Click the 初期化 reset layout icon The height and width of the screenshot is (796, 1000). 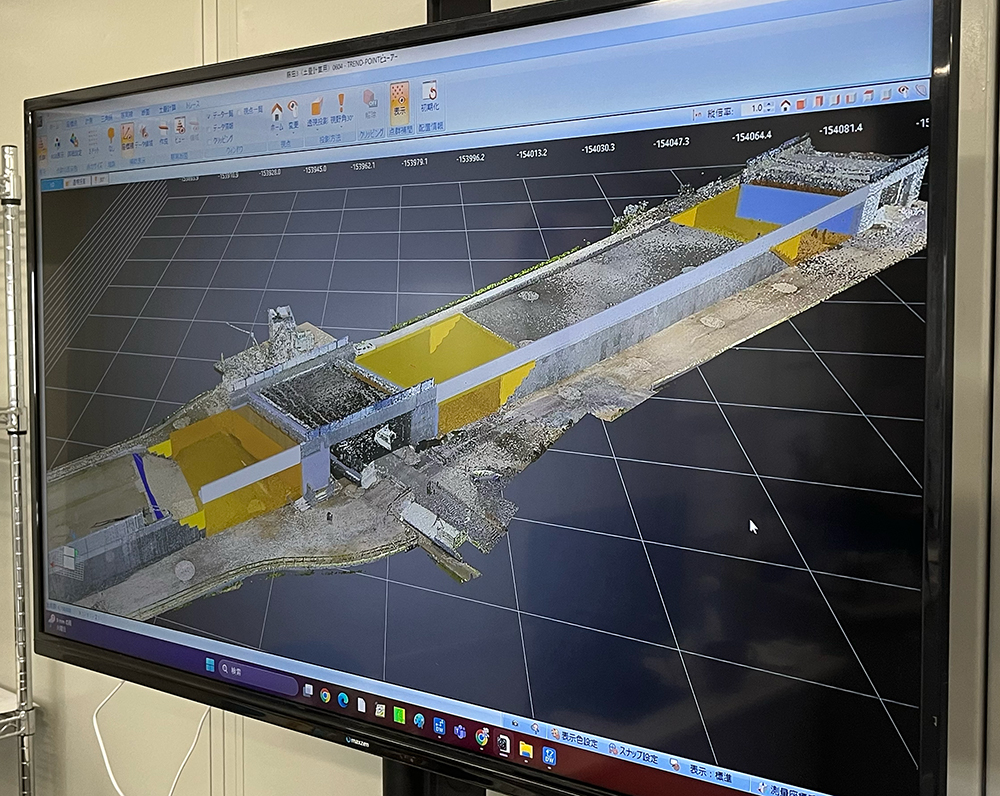point(429,95)
